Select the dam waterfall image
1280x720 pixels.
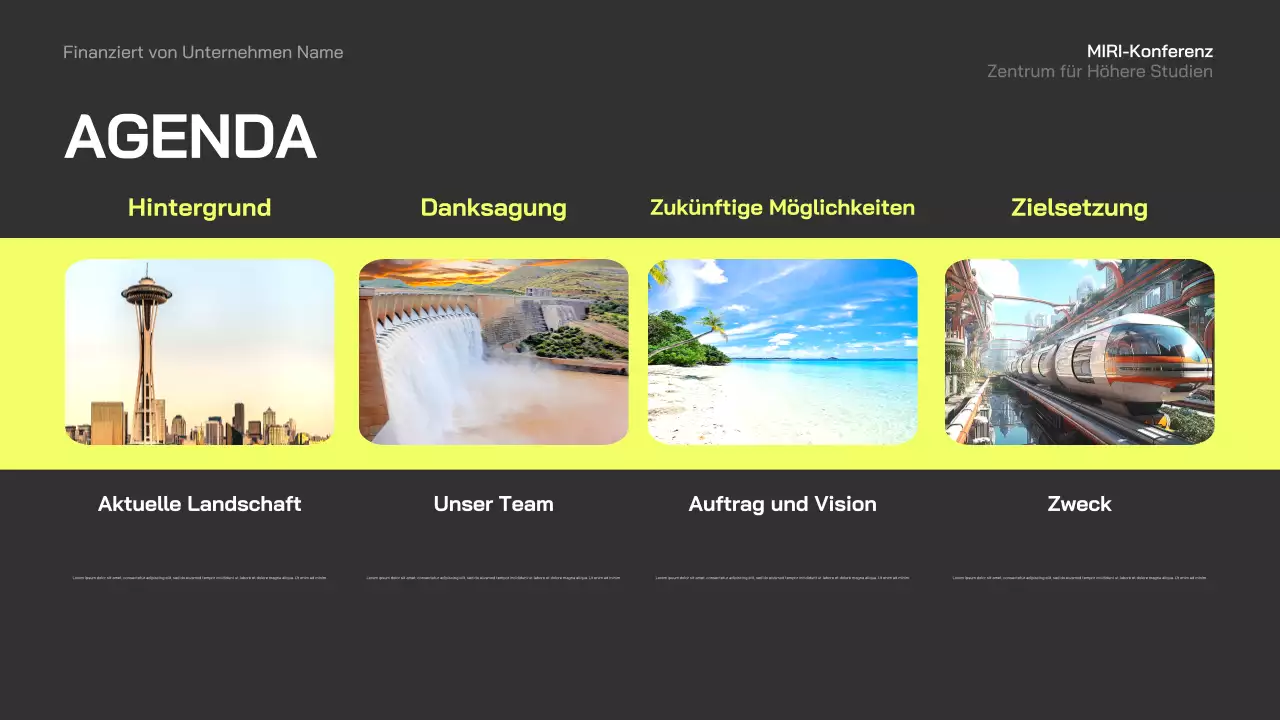point(494,352)
